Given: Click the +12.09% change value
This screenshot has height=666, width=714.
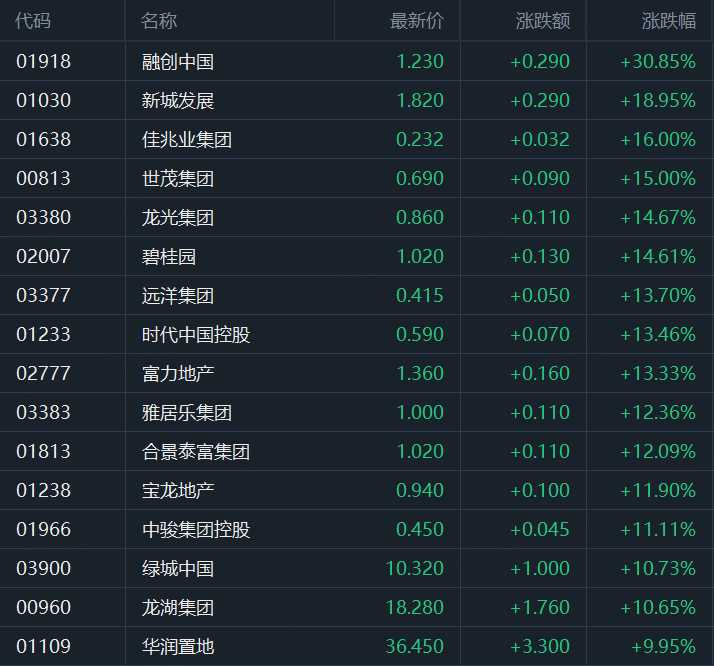Looking at the screenshot, I should (658, 452).
